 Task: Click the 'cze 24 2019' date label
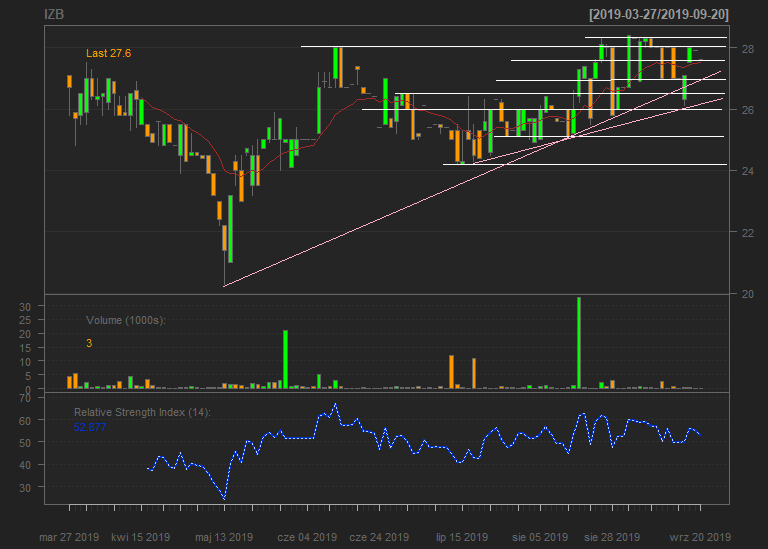click(379, 537)
